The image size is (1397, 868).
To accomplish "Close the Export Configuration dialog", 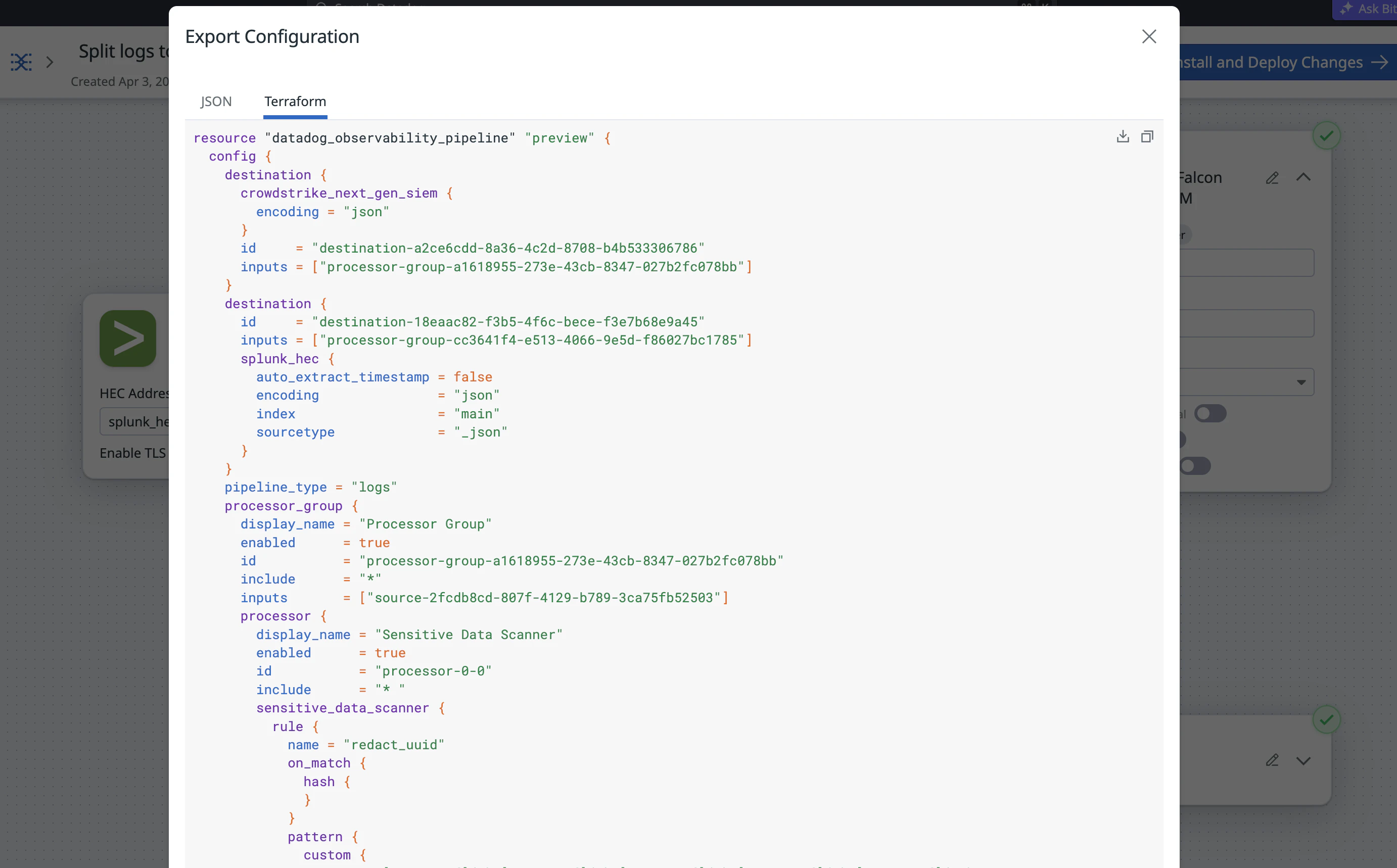I will click(1148, 37).
